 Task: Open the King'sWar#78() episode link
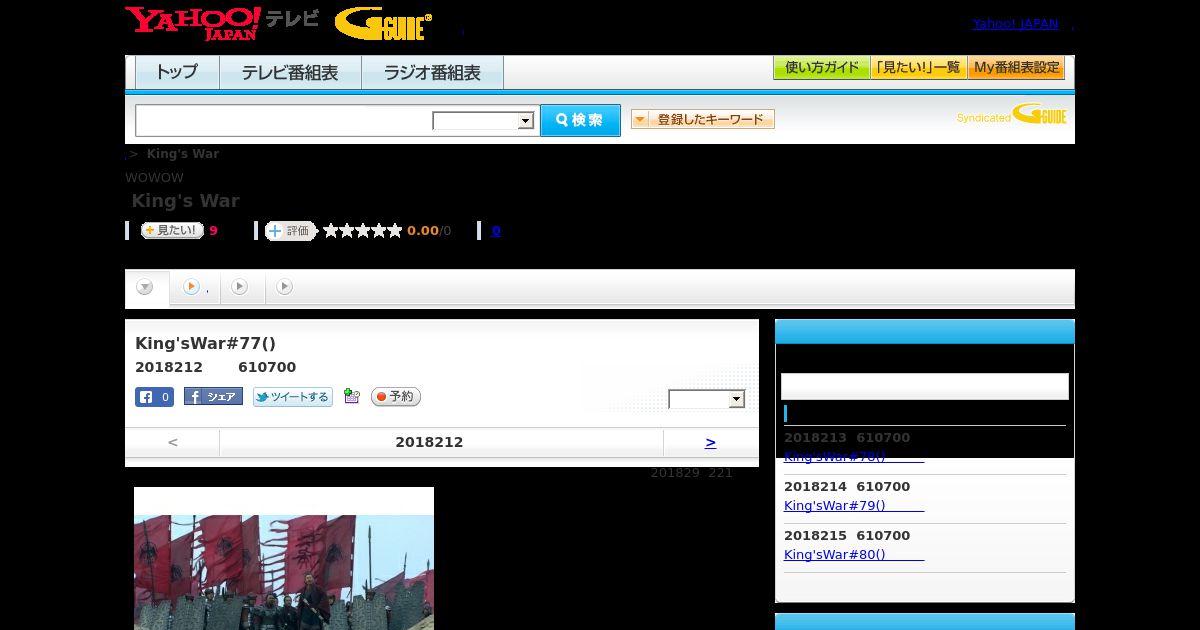[854, 457]
